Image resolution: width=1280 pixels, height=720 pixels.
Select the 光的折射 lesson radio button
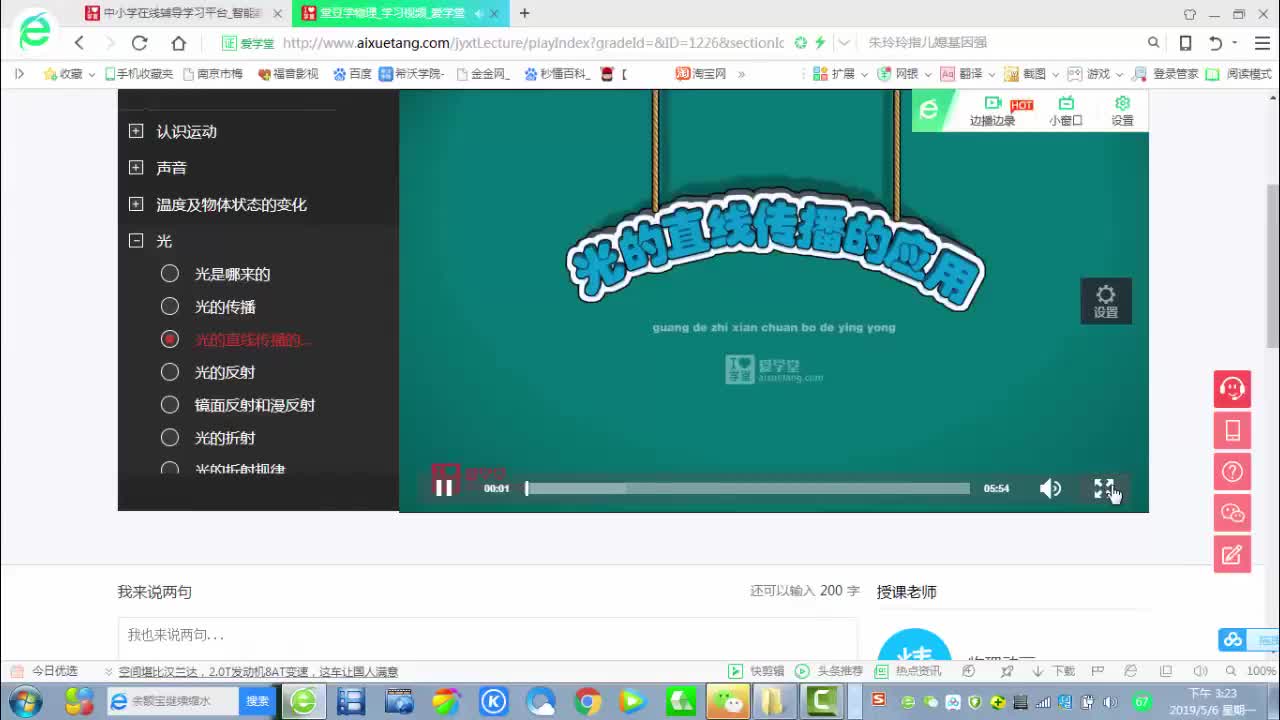170,437
